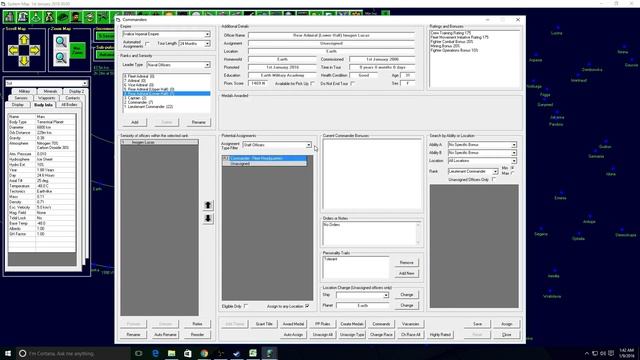The width and height of the screenshot is (640, 360).
Task: Open Windows Start menu
Action: click(x=8, y=353)
